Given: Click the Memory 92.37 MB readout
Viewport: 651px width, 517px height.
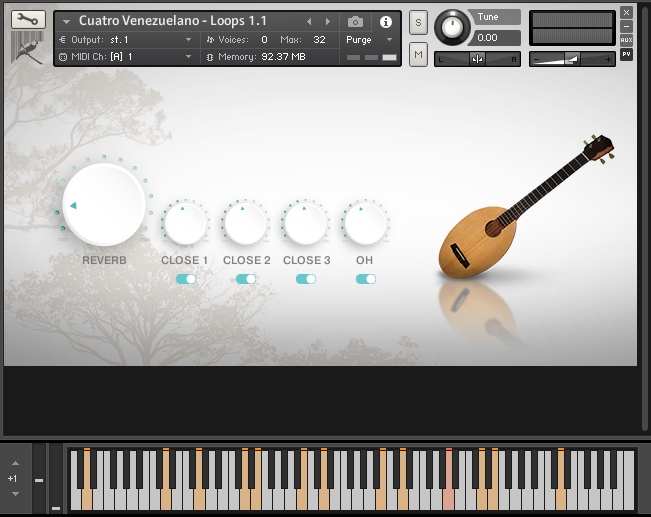Looking at the screenshot, I should [x=283, y=57].
